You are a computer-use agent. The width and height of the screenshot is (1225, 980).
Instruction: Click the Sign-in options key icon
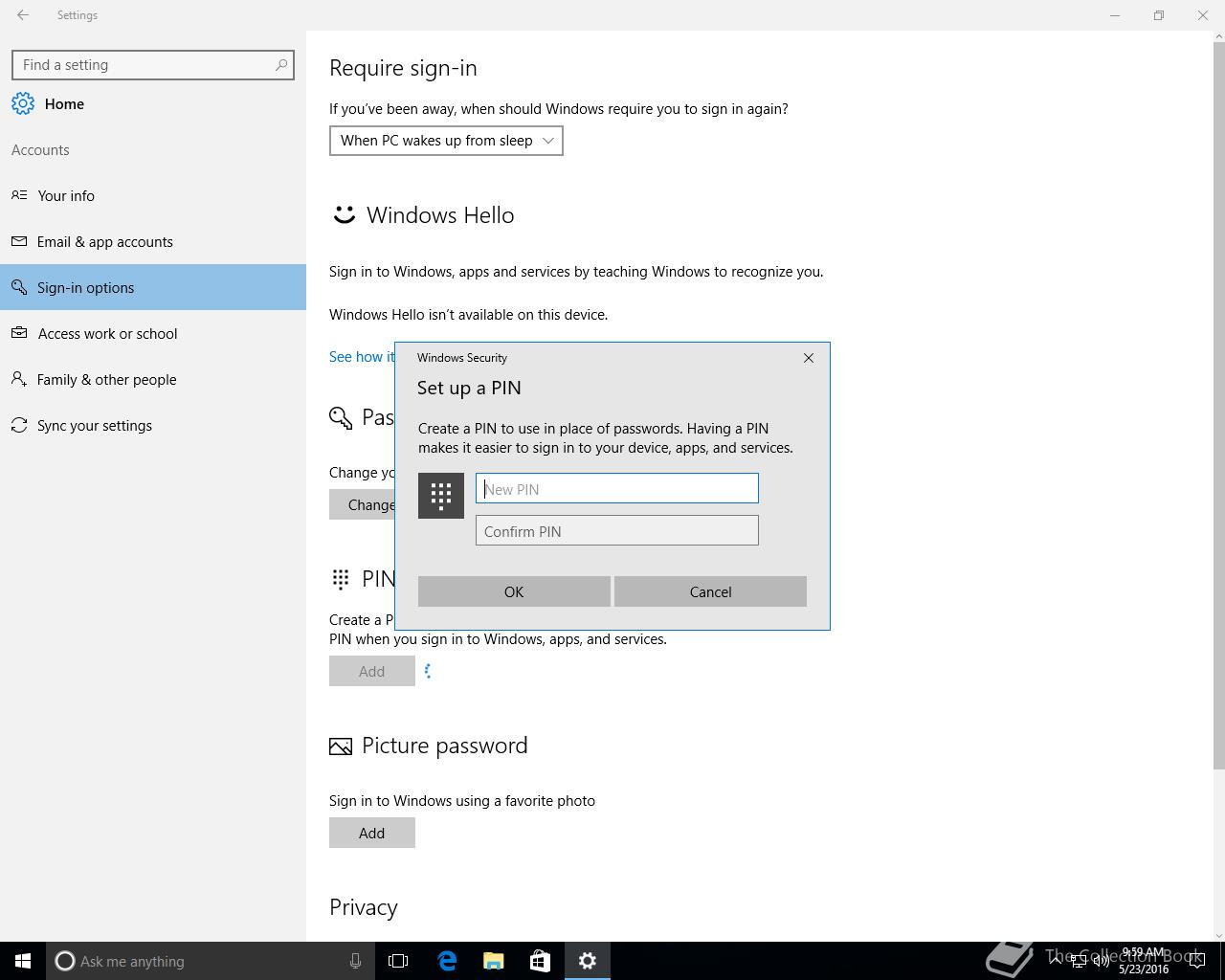[19, 287]
